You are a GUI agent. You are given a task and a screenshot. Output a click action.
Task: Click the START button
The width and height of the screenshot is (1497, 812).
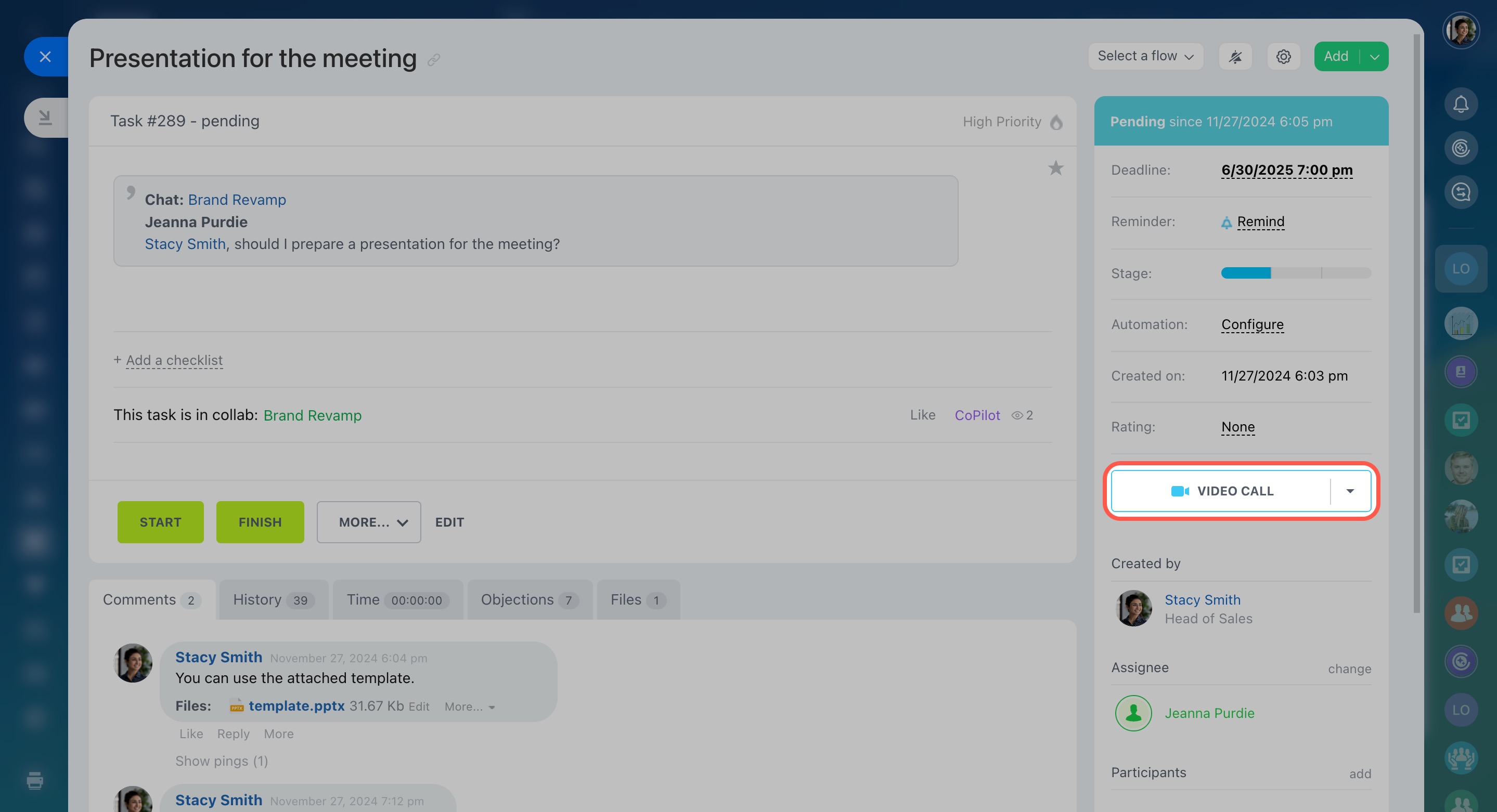[x=160, y=522]
